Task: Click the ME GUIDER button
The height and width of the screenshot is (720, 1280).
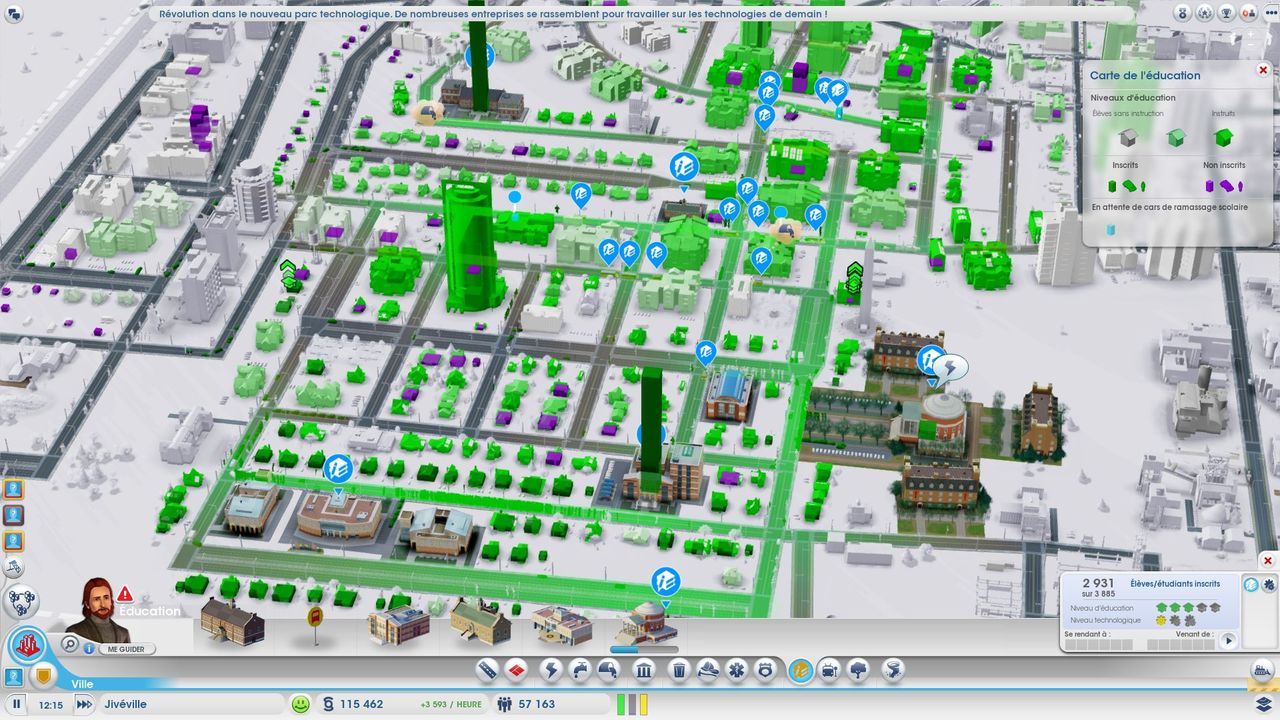Action: (125, 648)
